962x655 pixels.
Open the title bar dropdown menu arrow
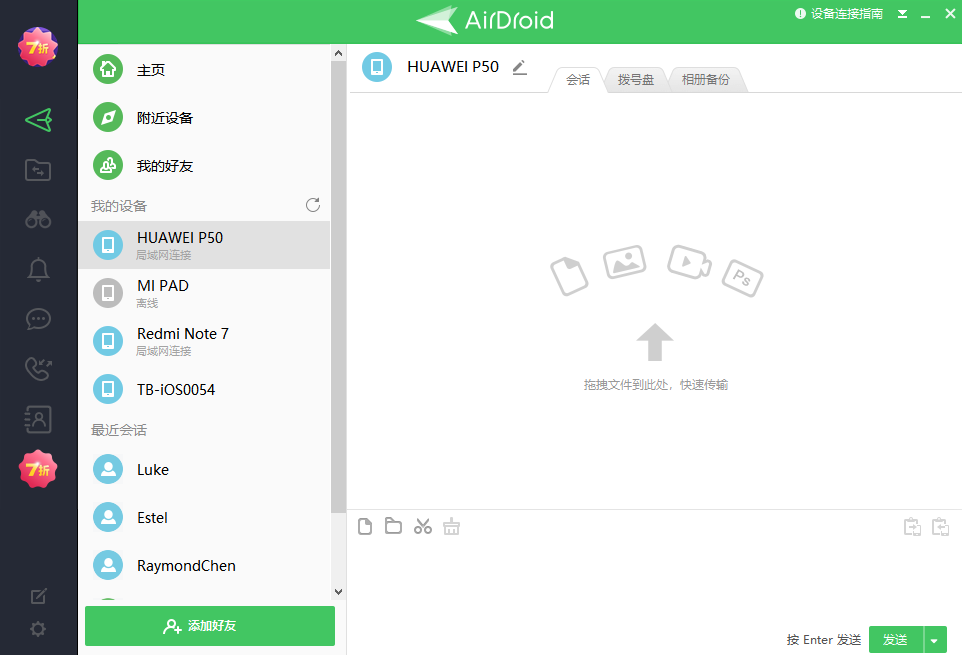point(902,13)
